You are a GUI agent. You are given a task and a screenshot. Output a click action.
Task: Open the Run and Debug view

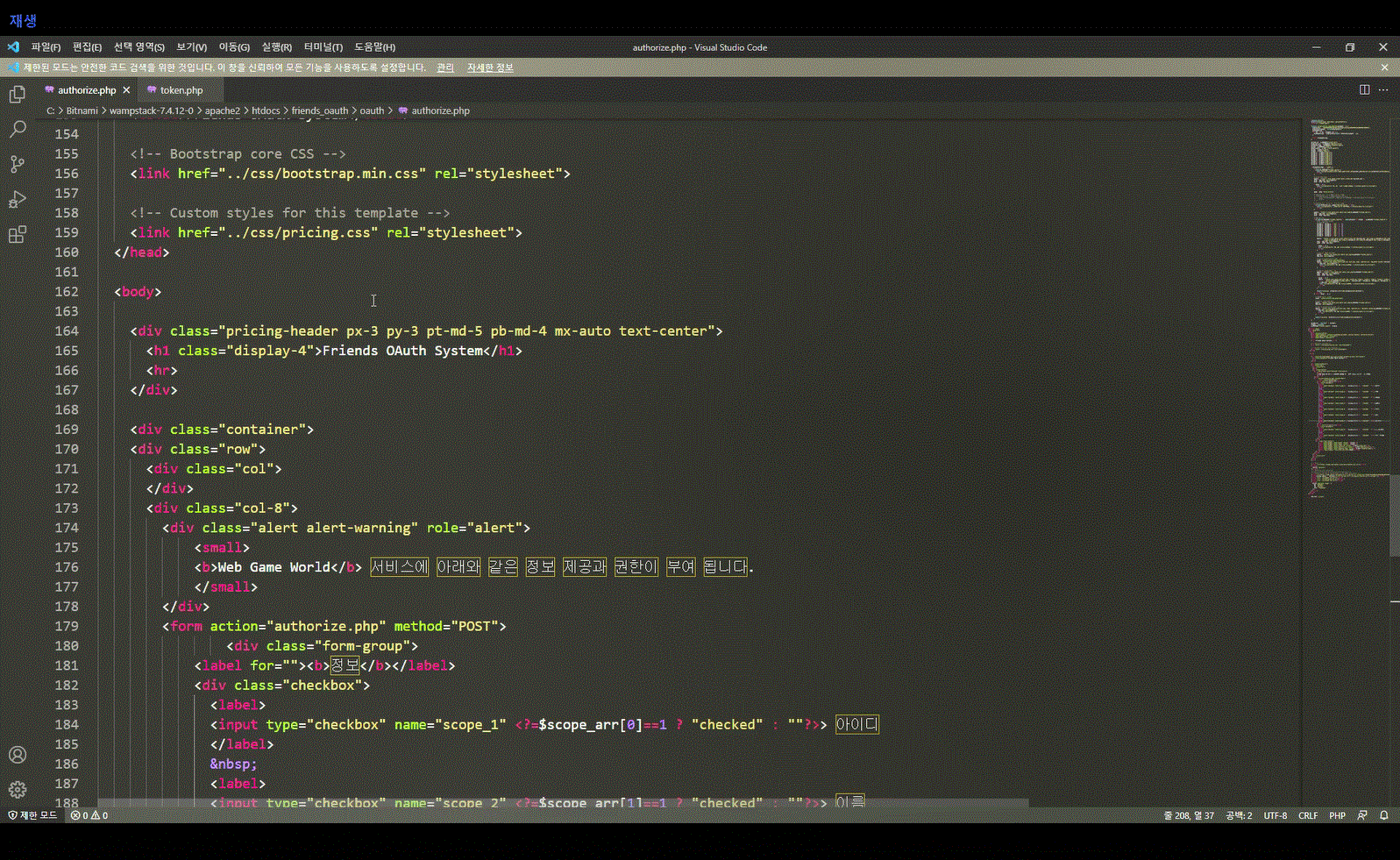coord(18,199)
